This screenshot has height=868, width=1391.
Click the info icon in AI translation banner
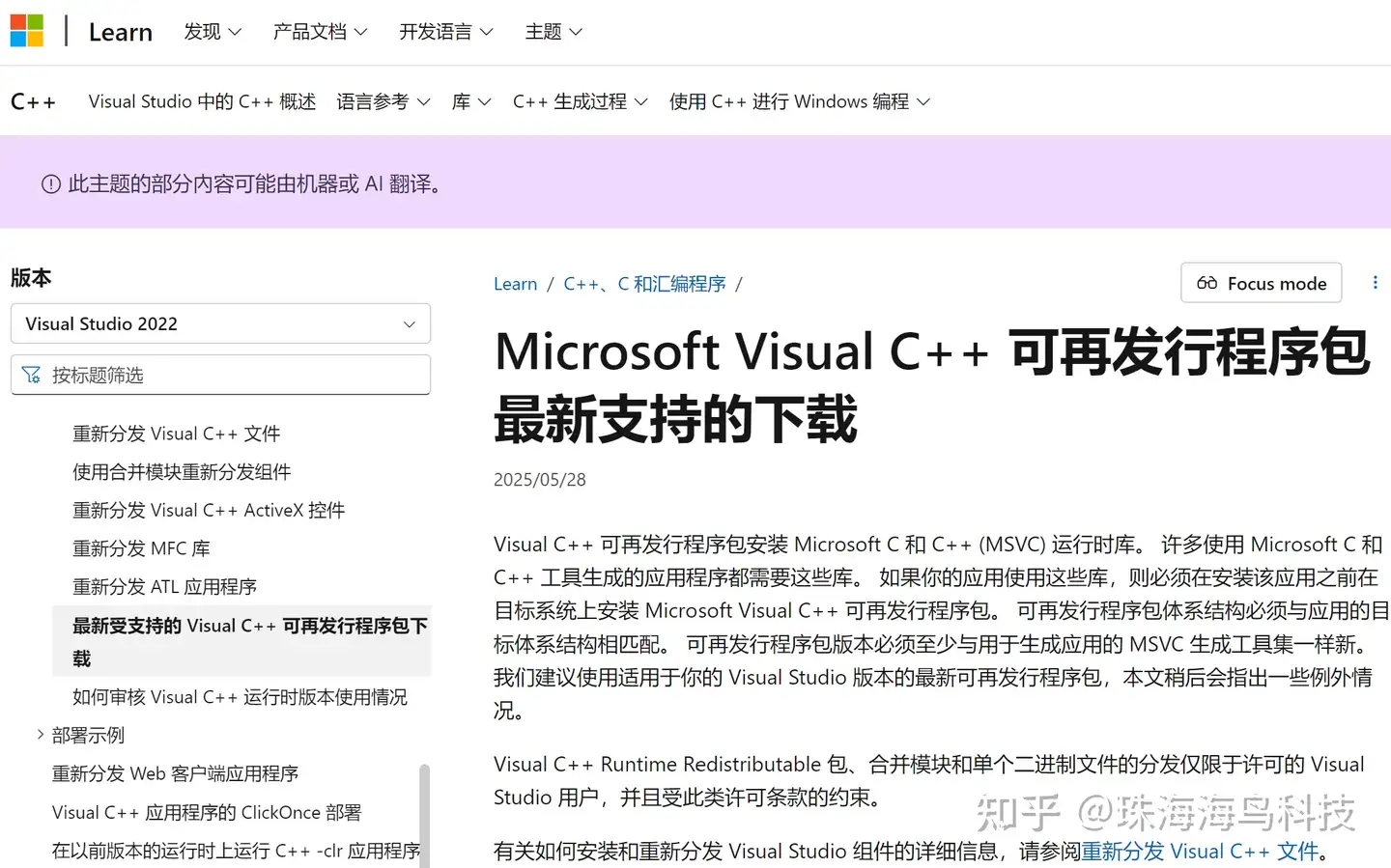point(51,183)
